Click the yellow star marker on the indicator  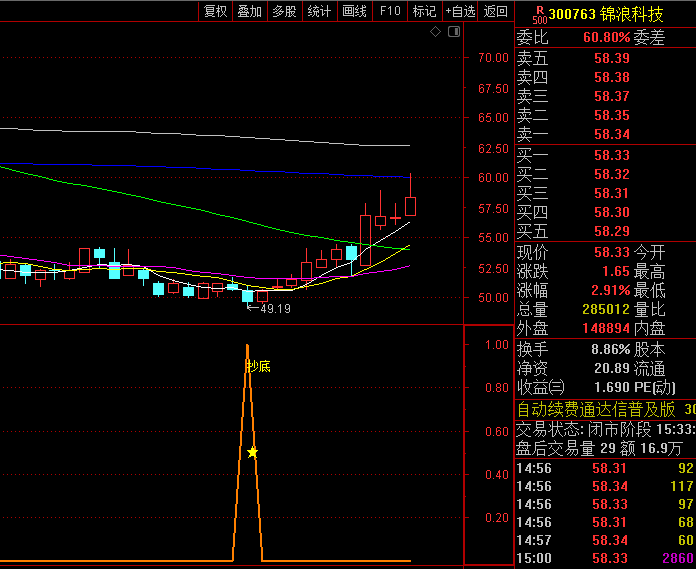[252, 452]
